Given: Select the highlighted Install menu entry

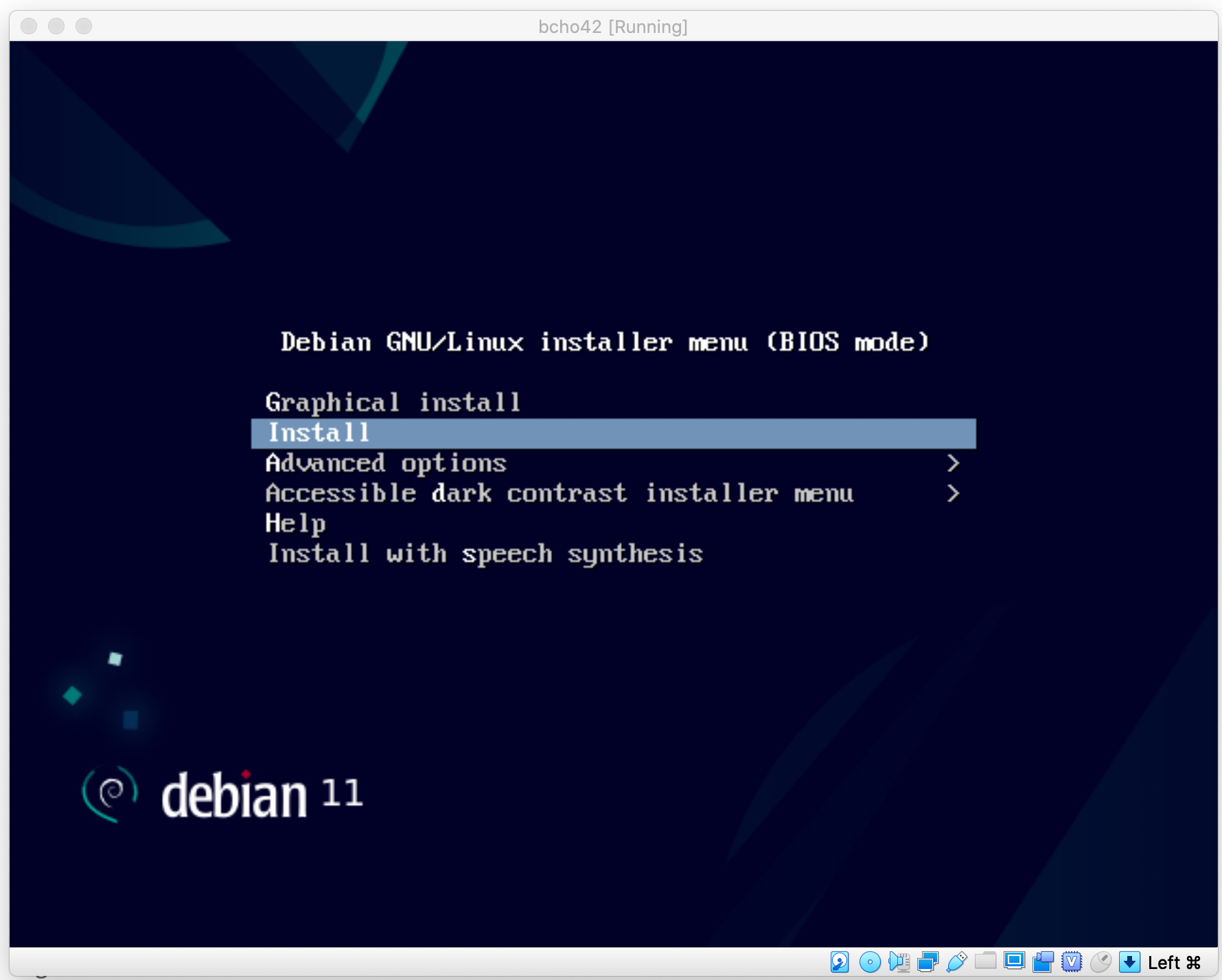Looking at the screenshot, I should (x=614, y=433).
